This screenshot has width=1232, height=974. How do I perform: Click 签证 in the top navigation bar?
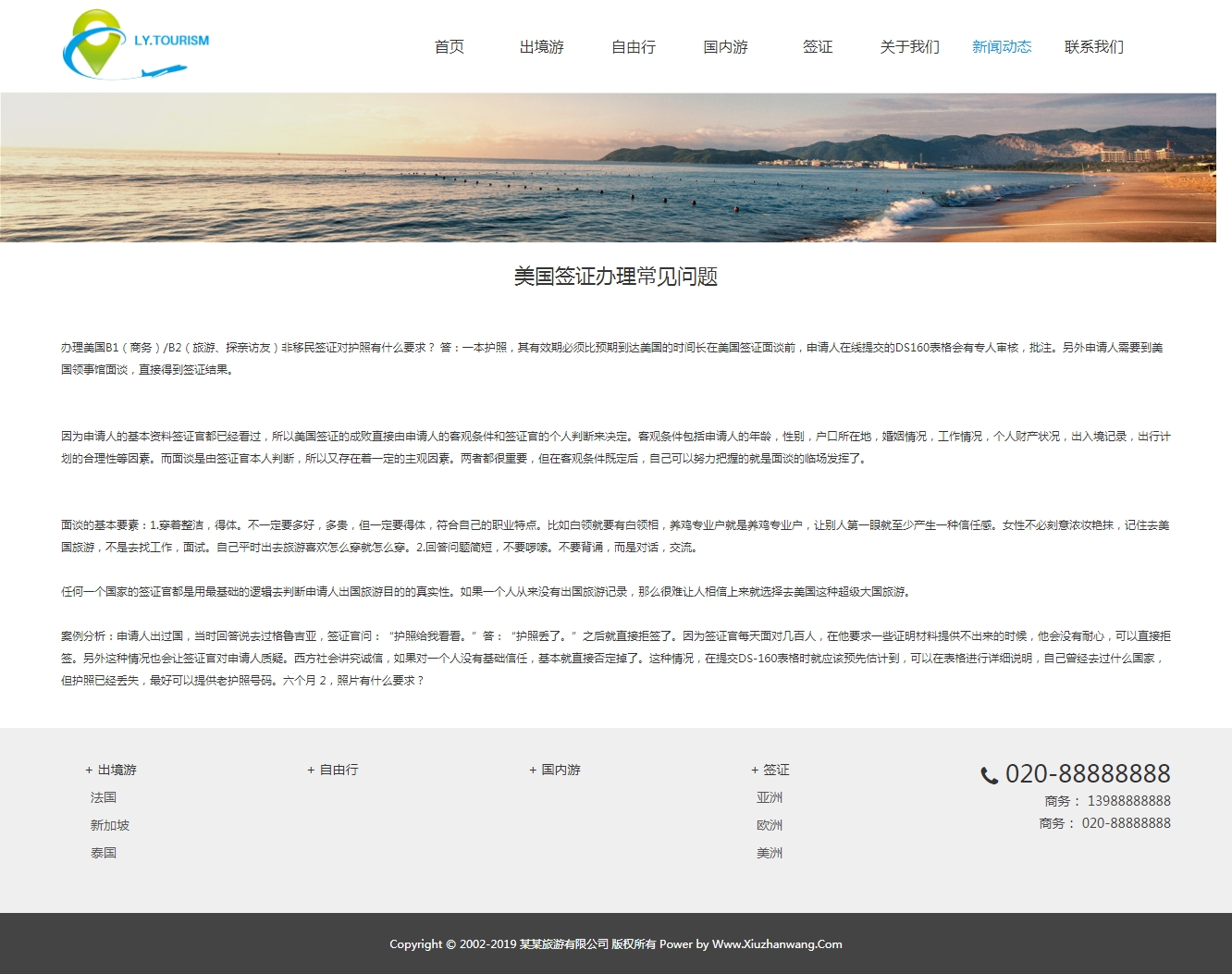(x=818, y=47)
